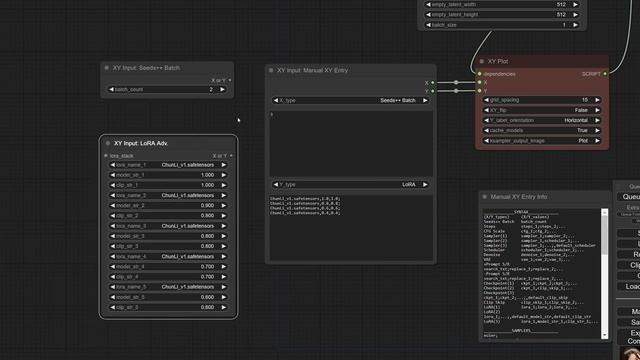Open the Y_type LoRA dropdown

click(351, 184)
